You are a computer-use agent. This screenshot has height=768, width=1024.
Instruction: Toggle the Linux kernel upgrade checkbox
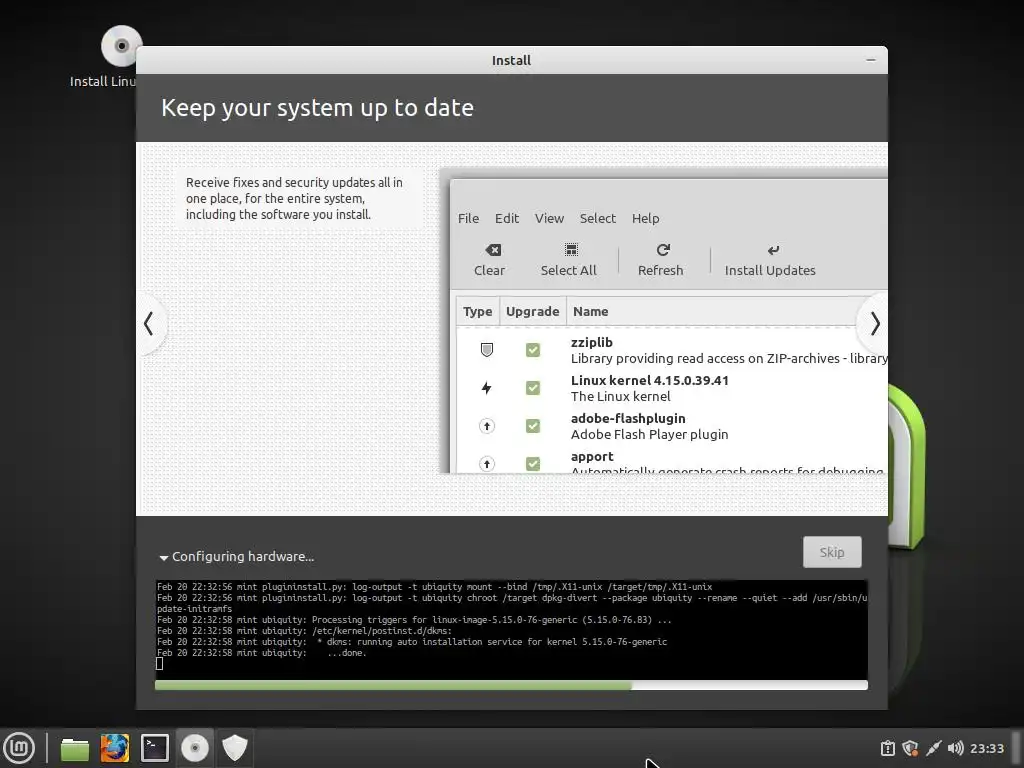(x=533, y=388)
